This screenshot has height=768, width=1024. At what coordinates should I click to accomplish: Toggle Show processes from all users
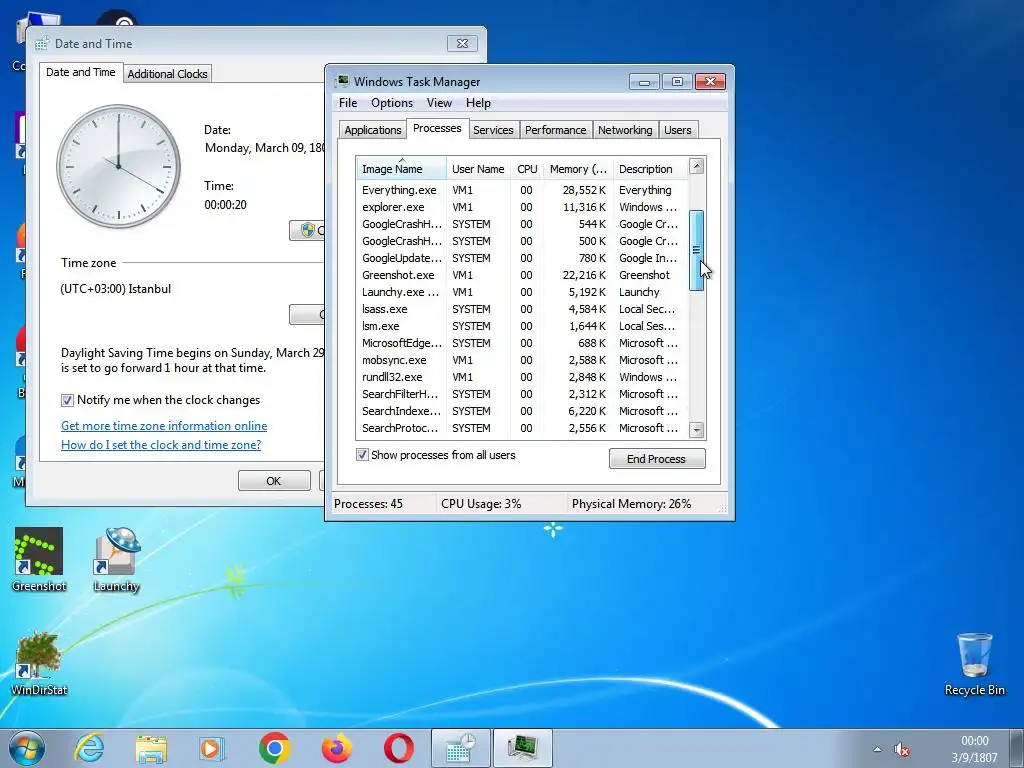coord(362,455)
